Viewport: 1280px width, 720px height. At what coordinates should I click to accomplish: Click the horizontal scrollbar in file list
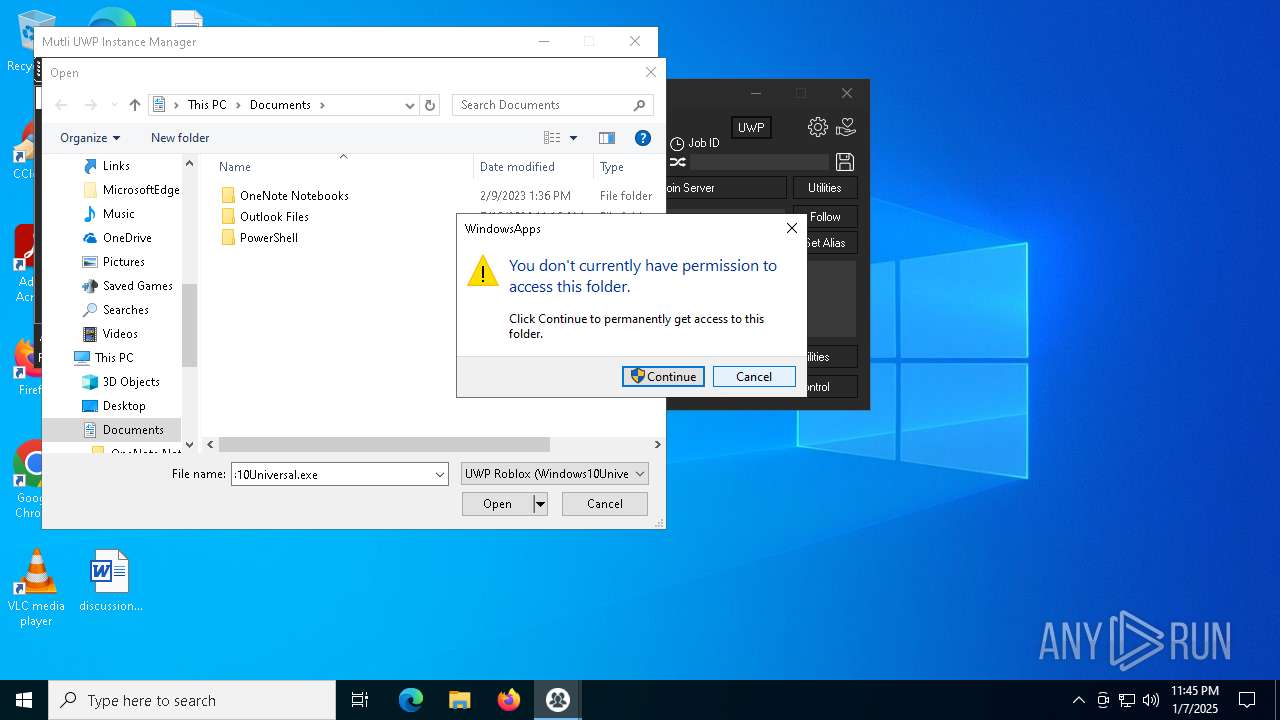pyautogui.click(x=384, y=444)
